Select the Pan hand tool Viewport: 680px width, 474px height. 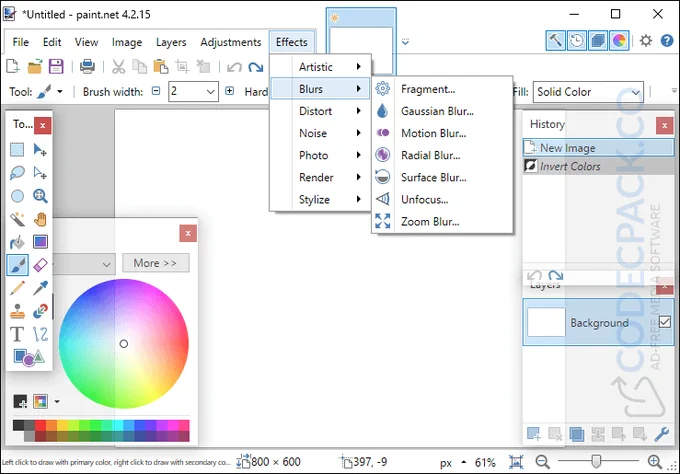click(40, 219)
